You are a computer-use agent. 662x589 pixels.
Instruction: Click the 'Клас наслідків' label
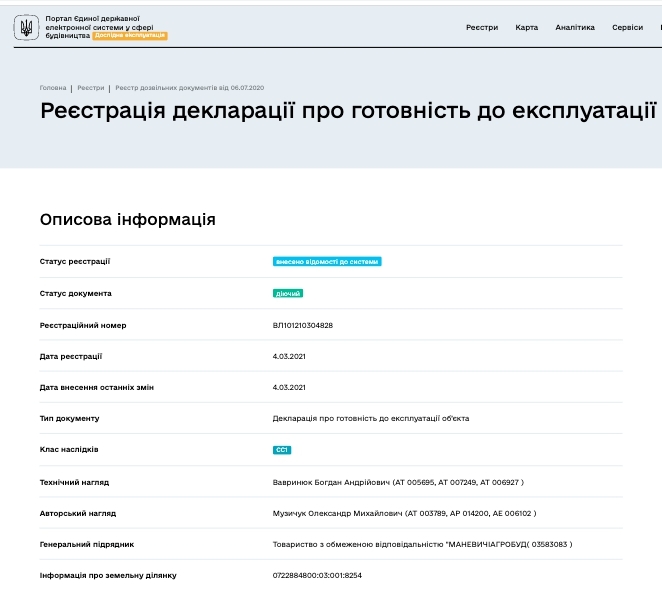point(69,450)
